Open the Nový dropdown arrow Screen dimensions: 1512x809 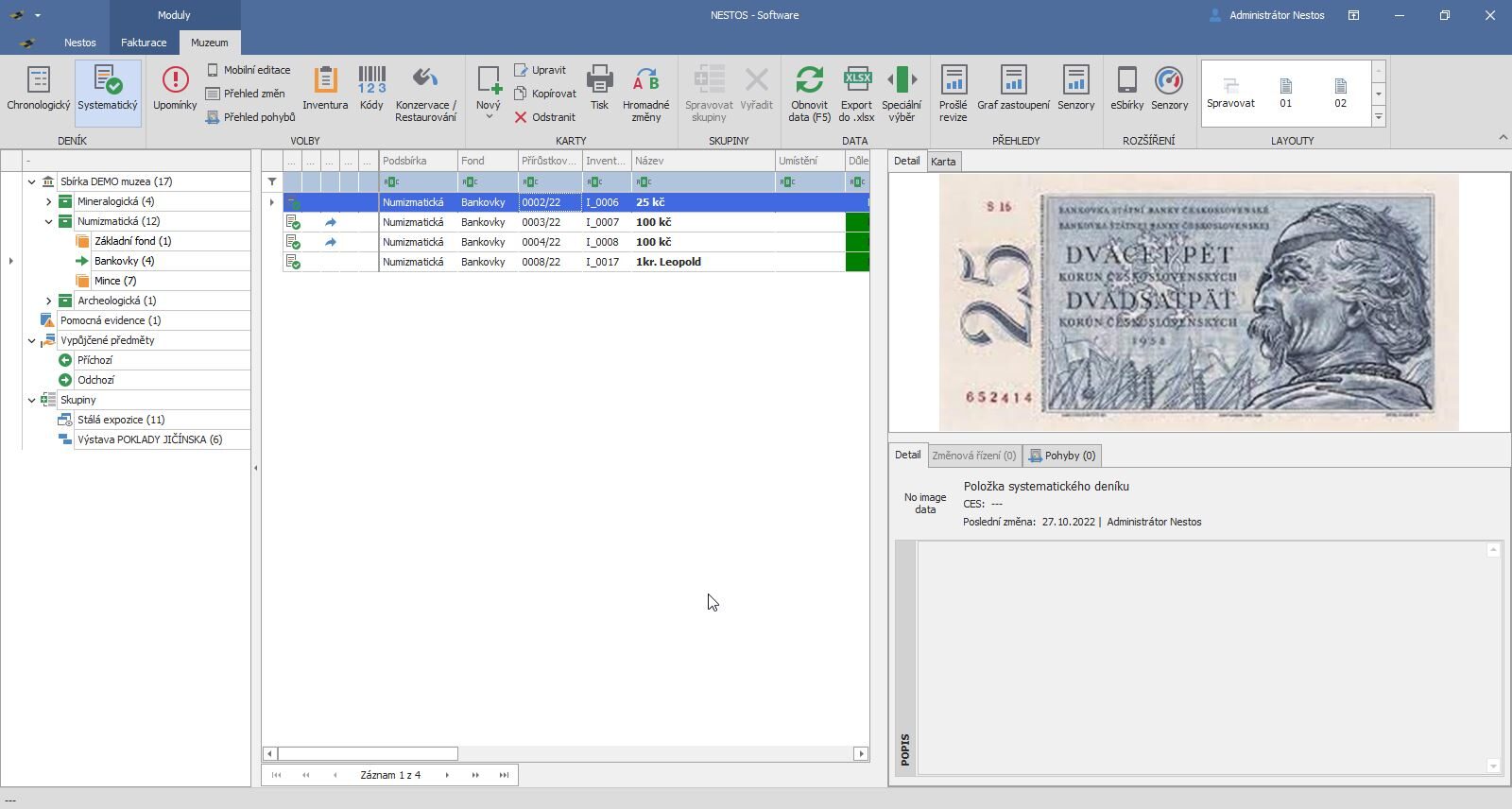click(x=489, y=116)
